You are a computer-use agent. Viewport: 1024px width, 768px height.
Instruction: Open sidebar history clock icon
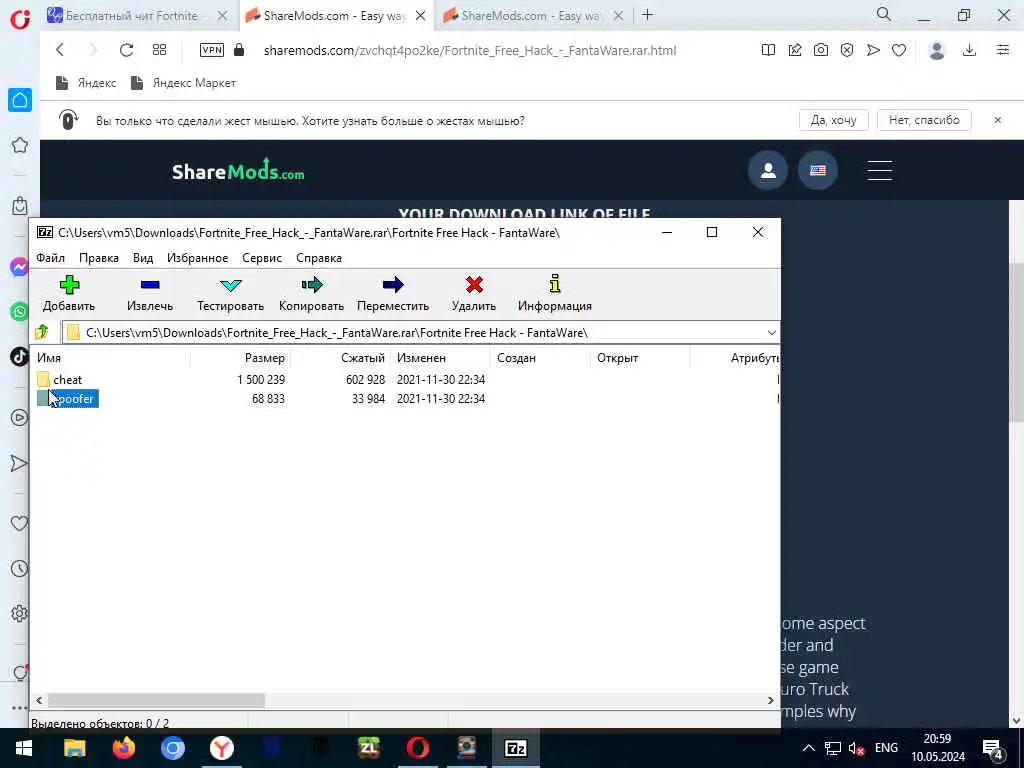click(20, 569)
